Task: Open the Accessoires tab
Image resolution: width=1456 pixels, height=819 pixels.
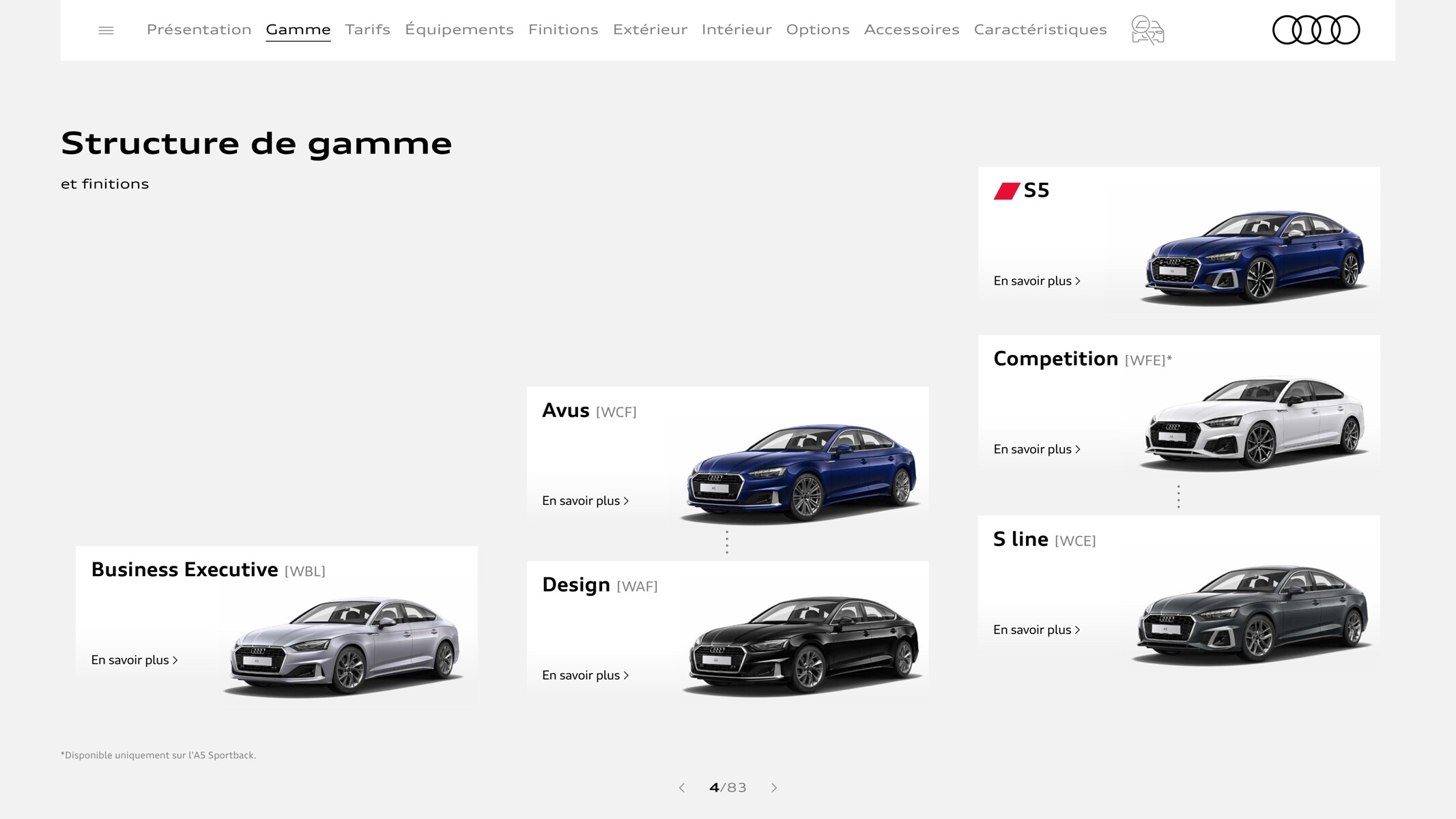Action: (x=911, y=29)
